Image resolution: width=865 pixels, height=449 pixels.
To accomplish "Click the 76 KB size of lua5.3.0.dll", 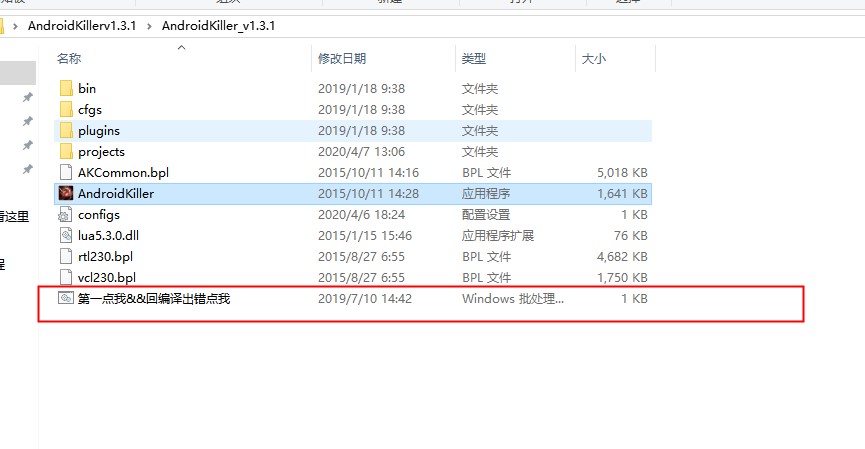I will coord(631,236).
